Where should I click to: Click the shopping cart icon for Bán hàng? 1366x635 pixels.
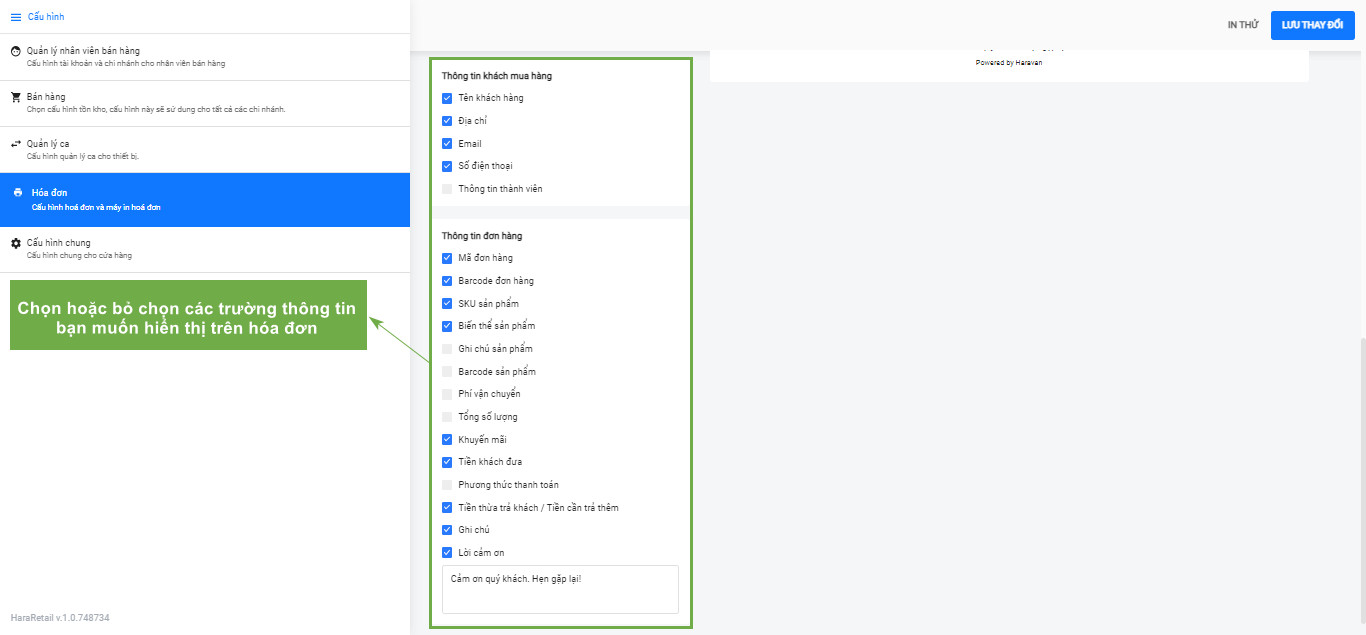pos(16,97)
